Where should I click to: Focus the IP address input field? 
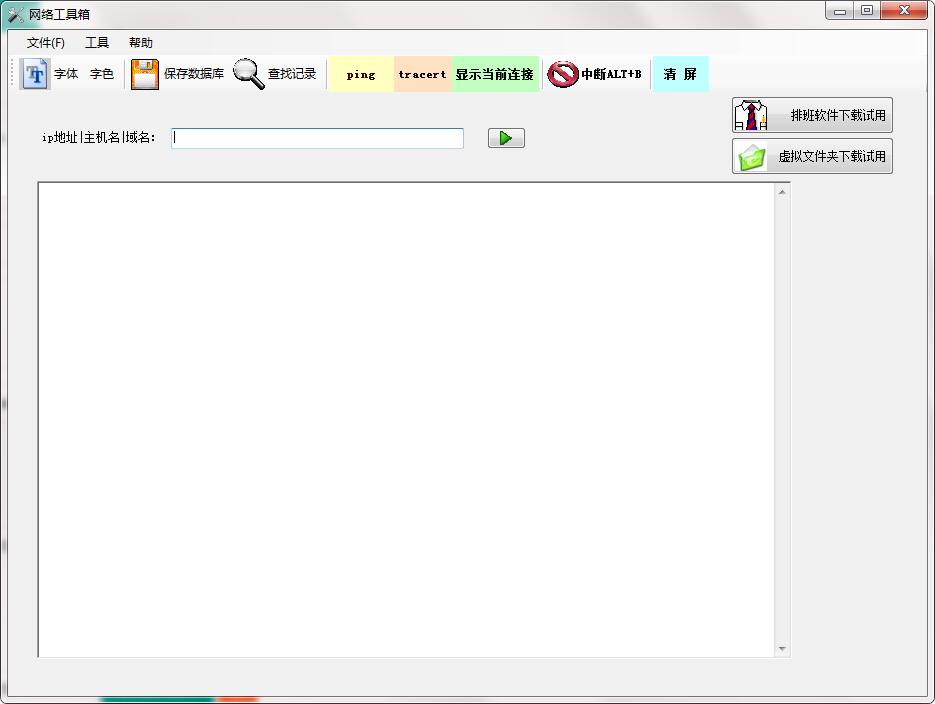point(317,138)
